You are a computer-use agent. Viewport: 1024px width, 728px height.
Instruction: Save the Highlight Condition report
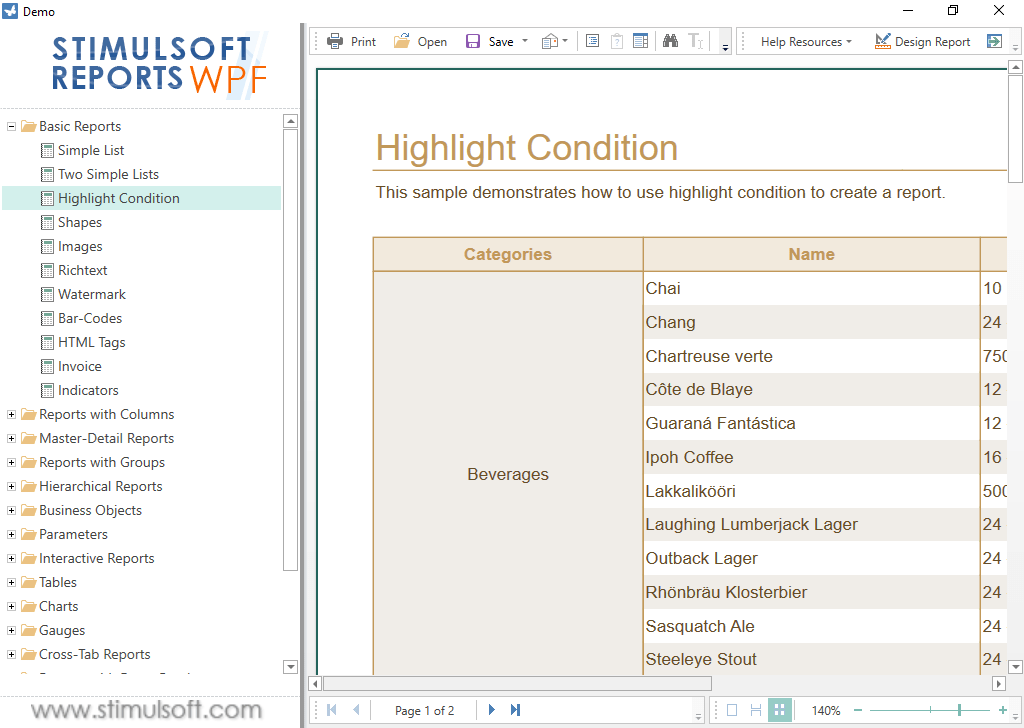coord(489,41)
